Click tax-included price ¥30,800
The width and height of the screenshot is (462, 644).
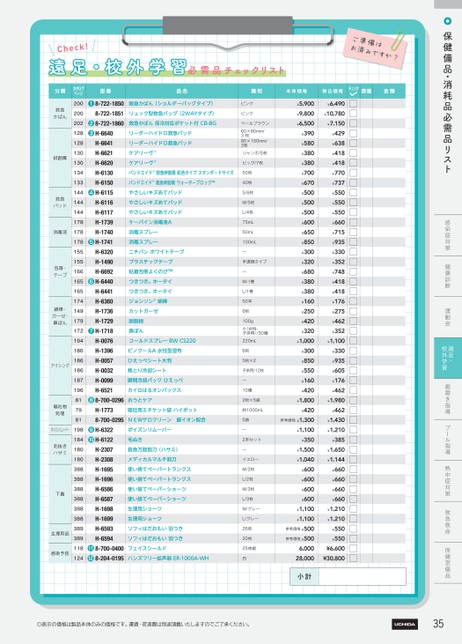[334, 558]
